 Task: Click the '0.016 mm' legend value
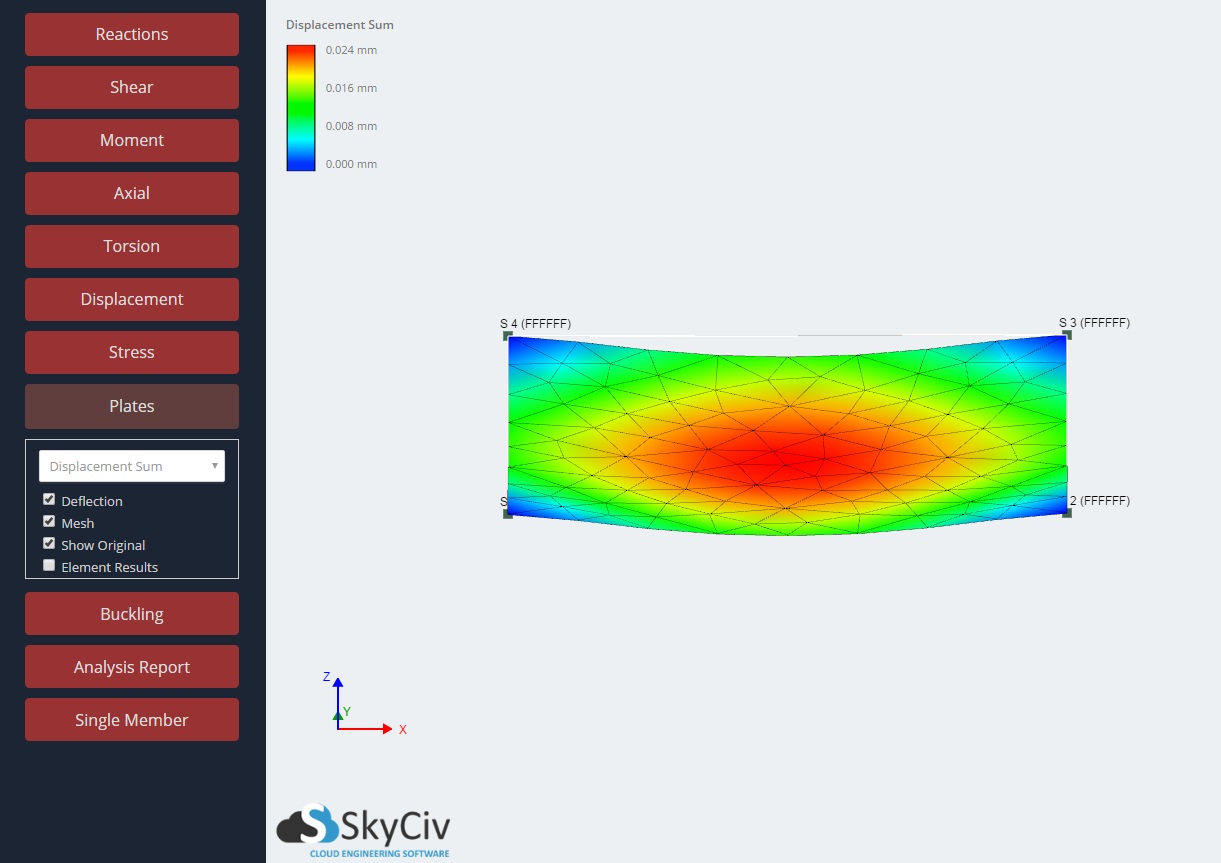click(x=352, y=88)
